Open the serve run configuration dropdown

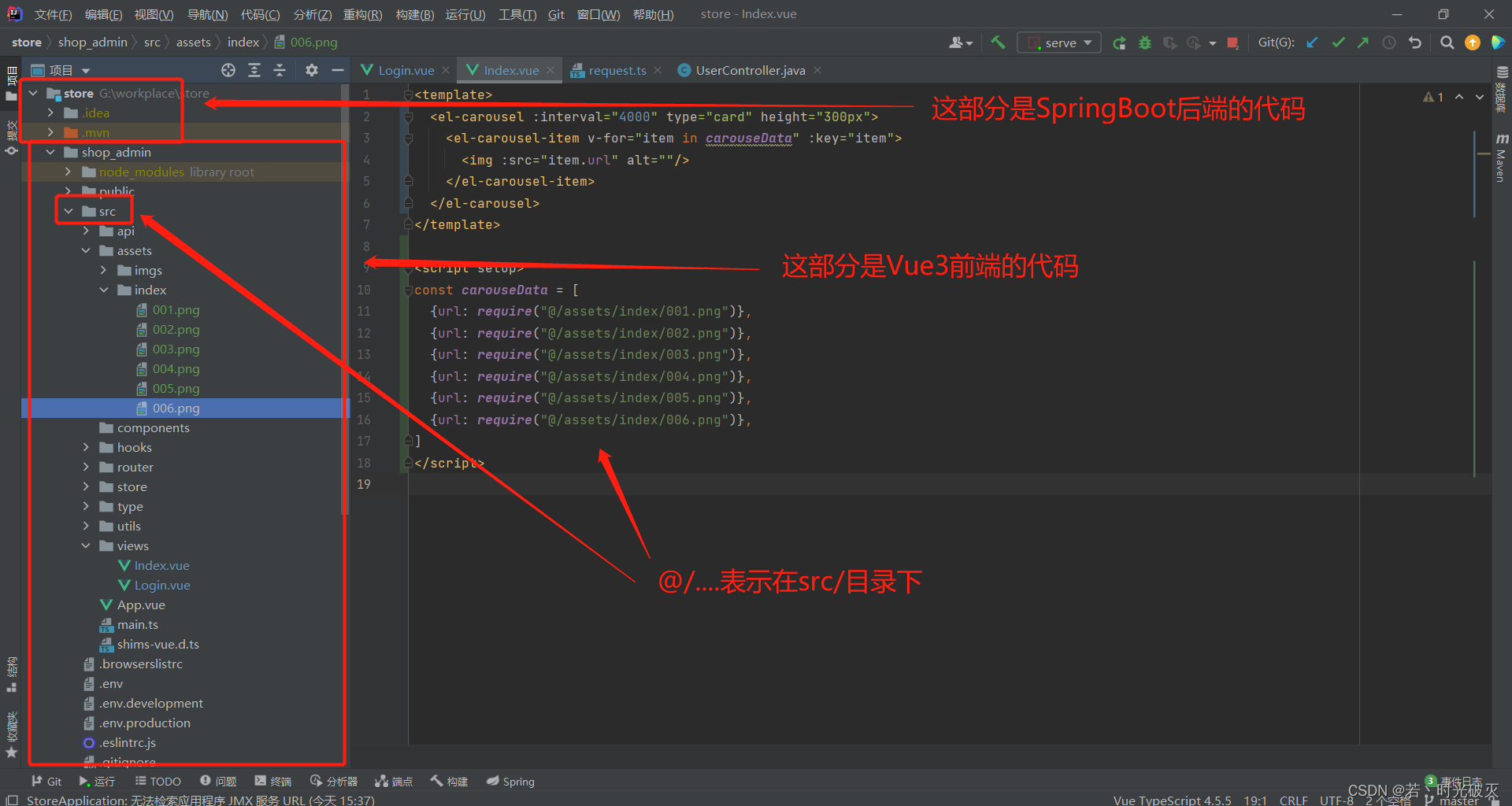(1058, 43)
